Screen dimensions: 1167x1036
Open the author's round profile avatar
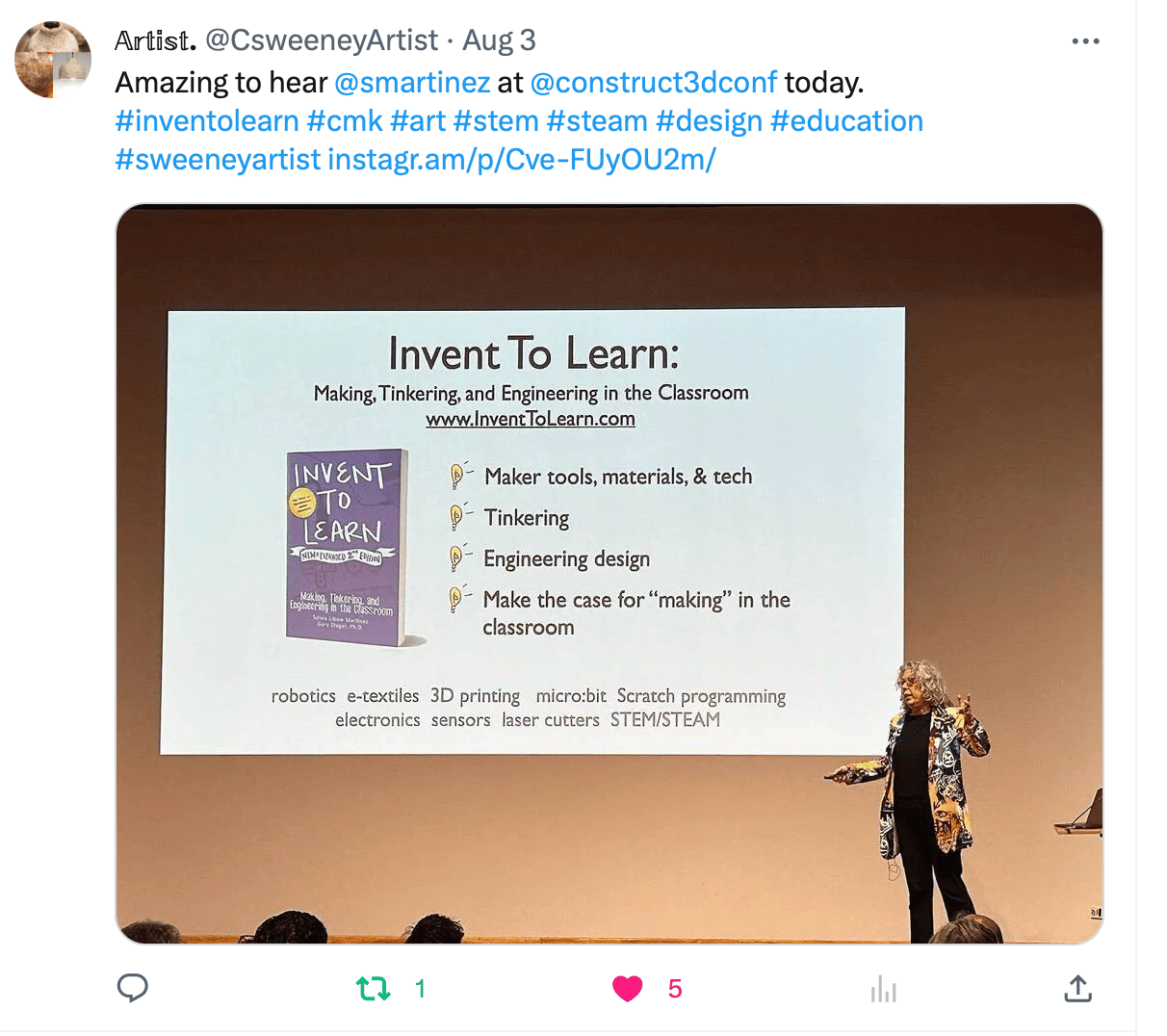pyautogui.click(x=53, y=60)
